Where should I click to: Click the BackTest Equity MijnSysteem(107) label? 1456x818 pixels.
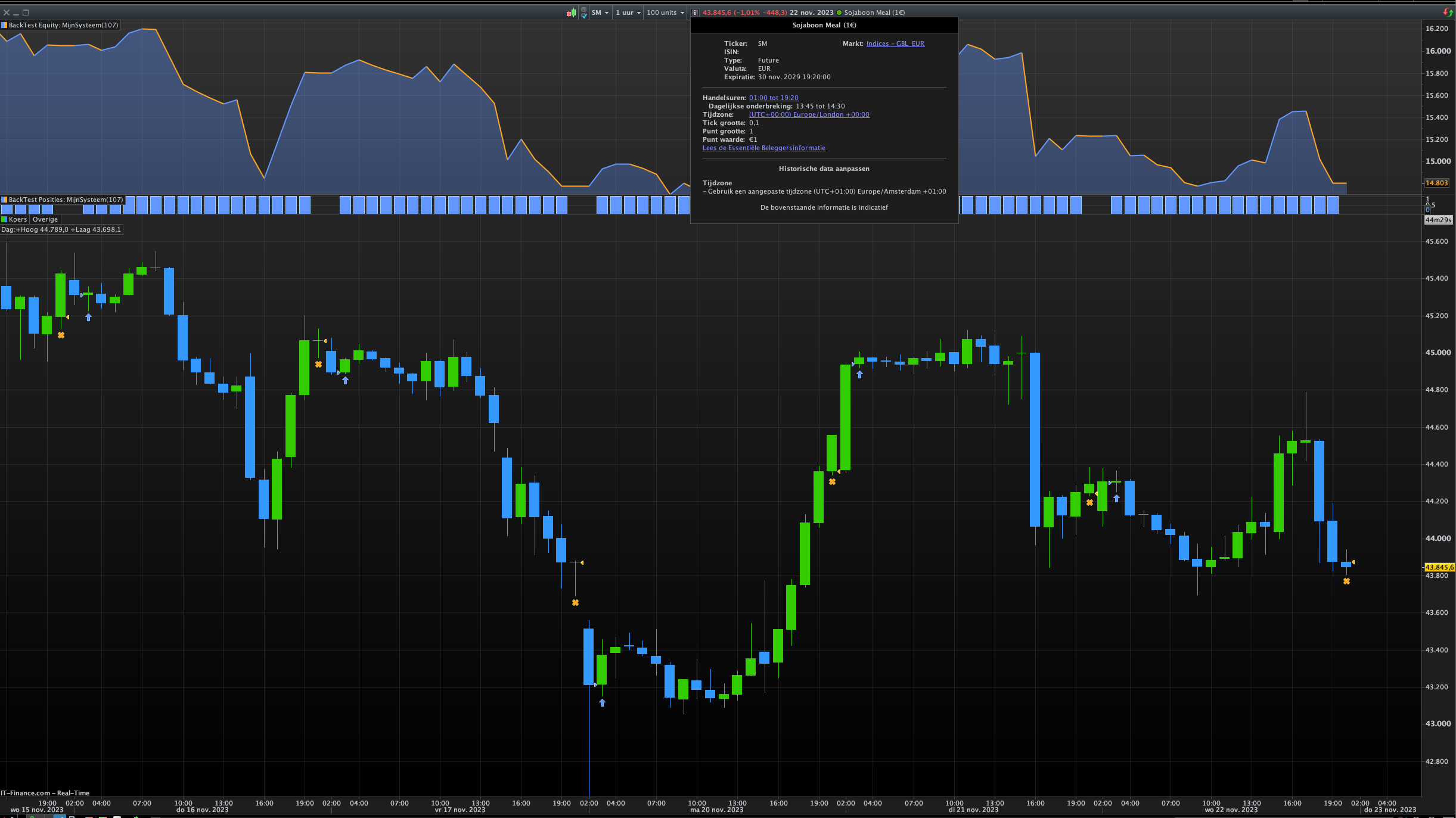tap(63, 25)
